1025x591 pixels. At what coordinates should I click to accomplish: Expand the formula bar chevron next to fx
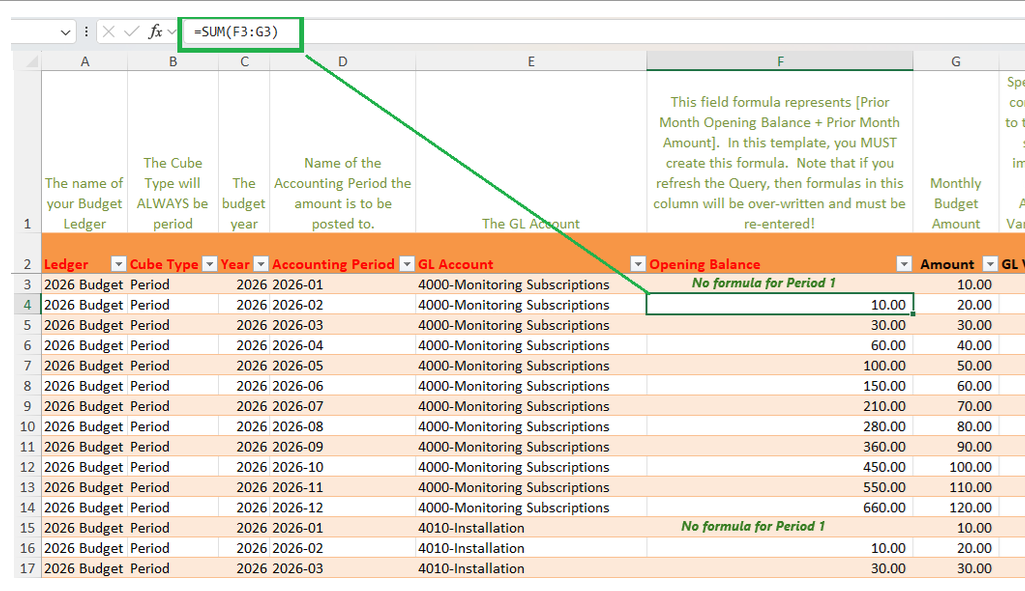pyautogui.click(x=172, y=31)
